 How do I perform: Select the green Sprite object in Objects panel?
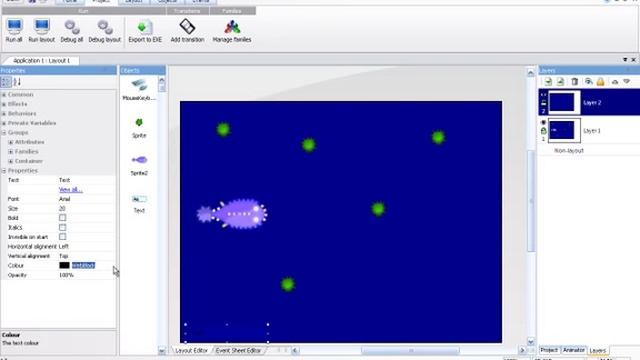tap(139, 127)
